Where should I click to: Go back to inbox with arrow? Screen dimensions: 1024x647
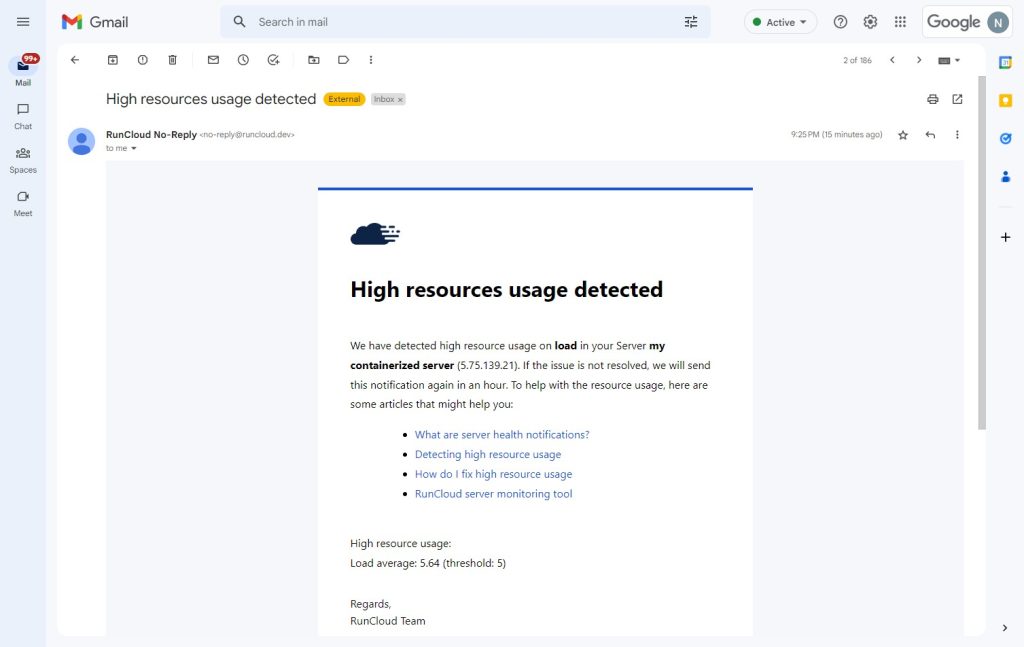74,60
